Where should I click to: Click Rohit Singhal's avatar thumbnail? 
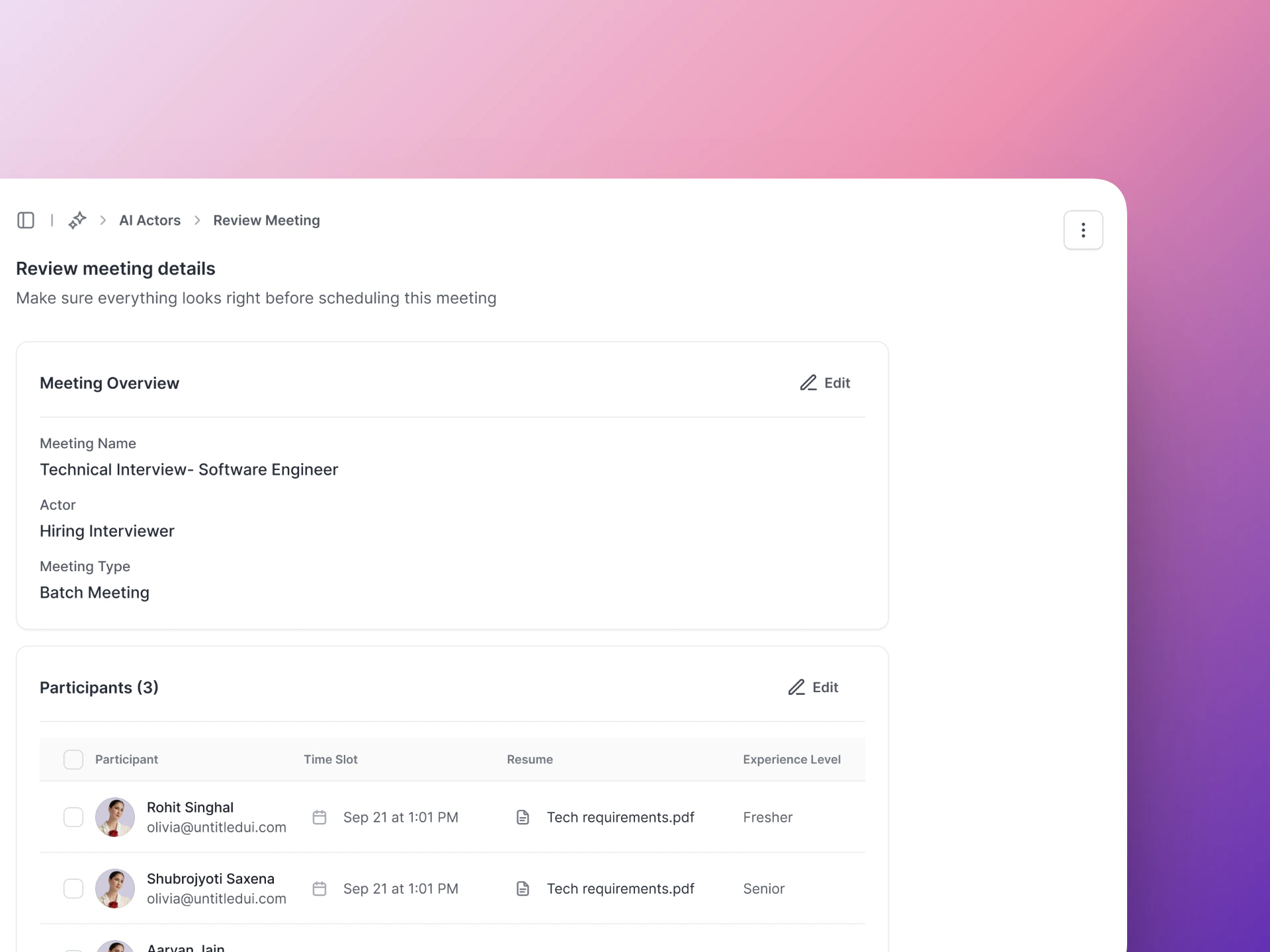pos(115,817)
